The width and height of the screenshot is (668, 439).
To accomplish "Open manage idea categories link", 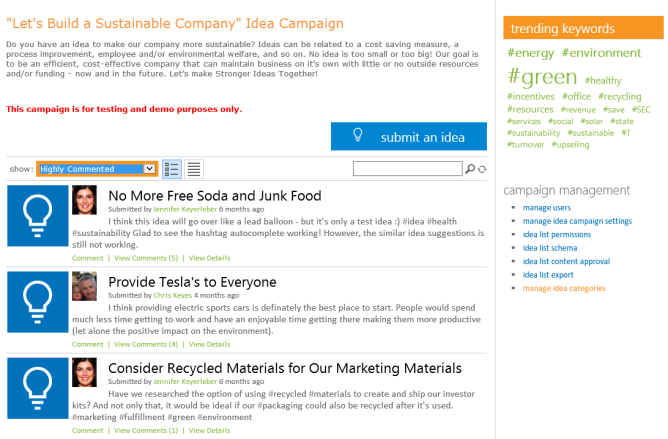I will pos(564,288).
